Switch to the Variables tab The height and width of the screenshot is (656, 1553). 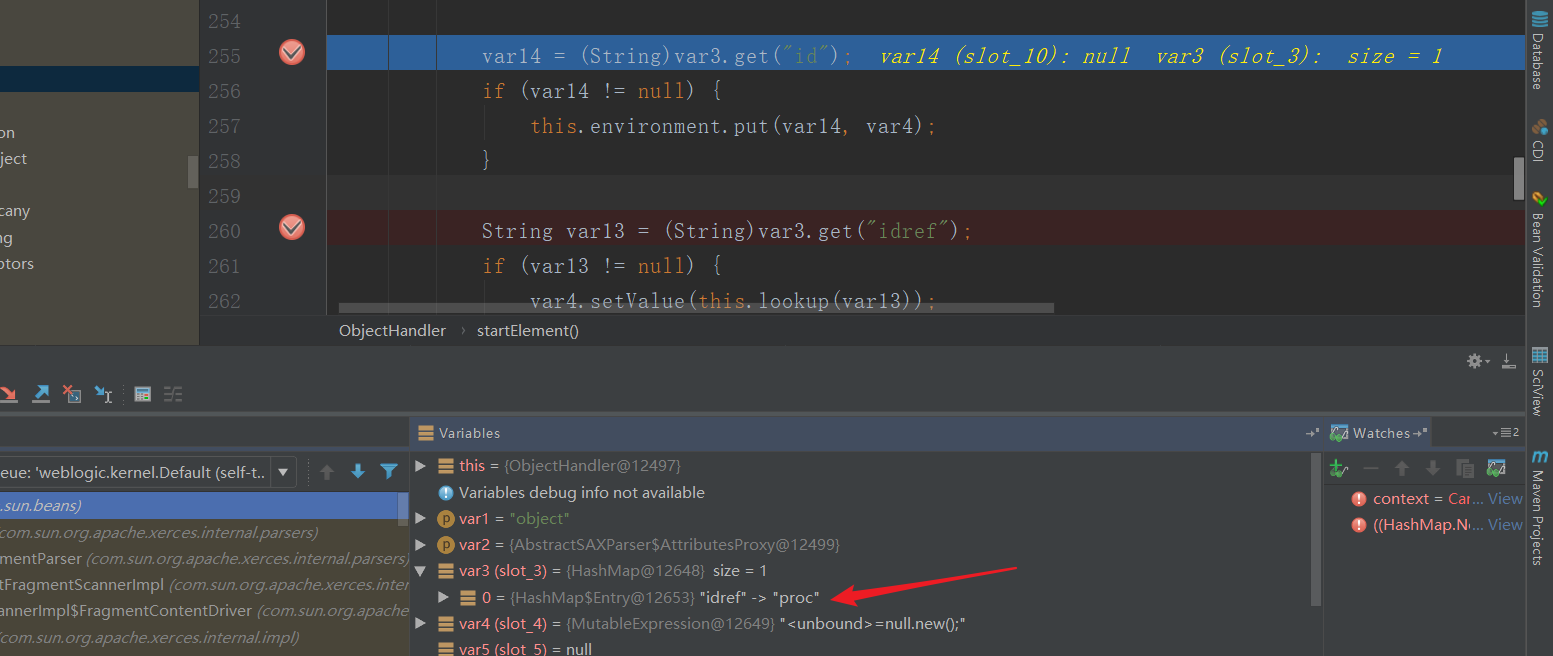tap(460, 433)
